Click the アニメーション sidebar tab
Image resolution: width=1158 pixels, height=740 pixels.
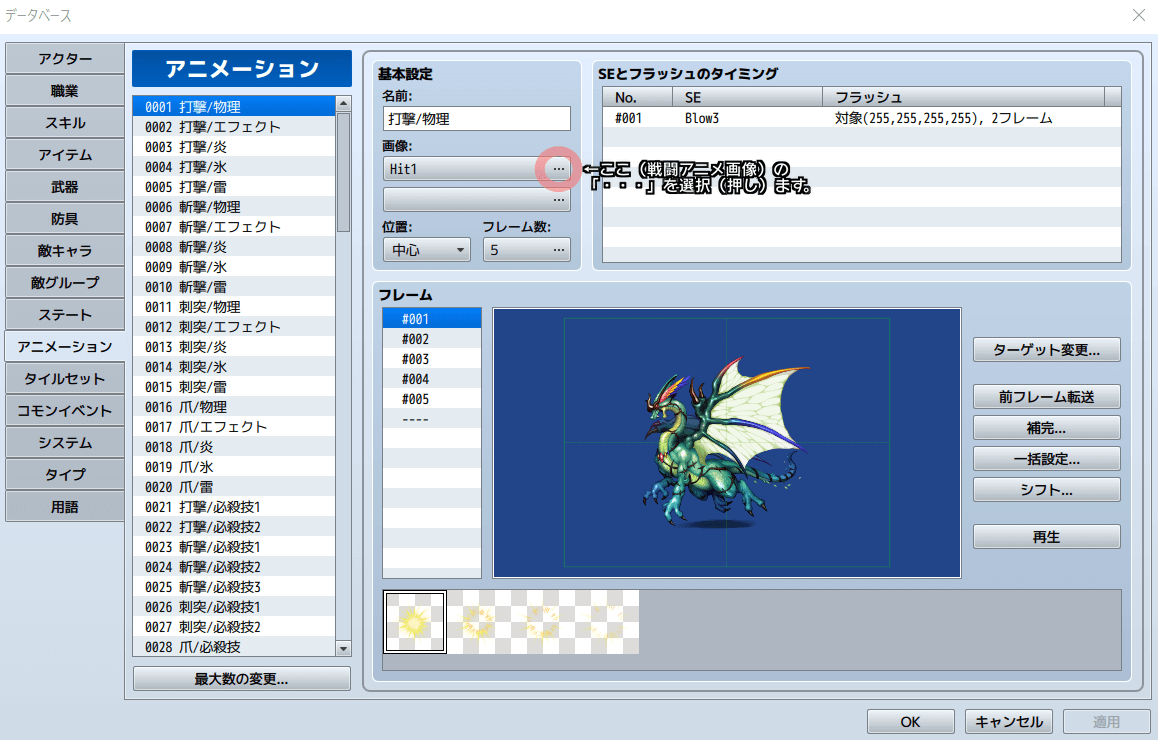pos(65,346)
